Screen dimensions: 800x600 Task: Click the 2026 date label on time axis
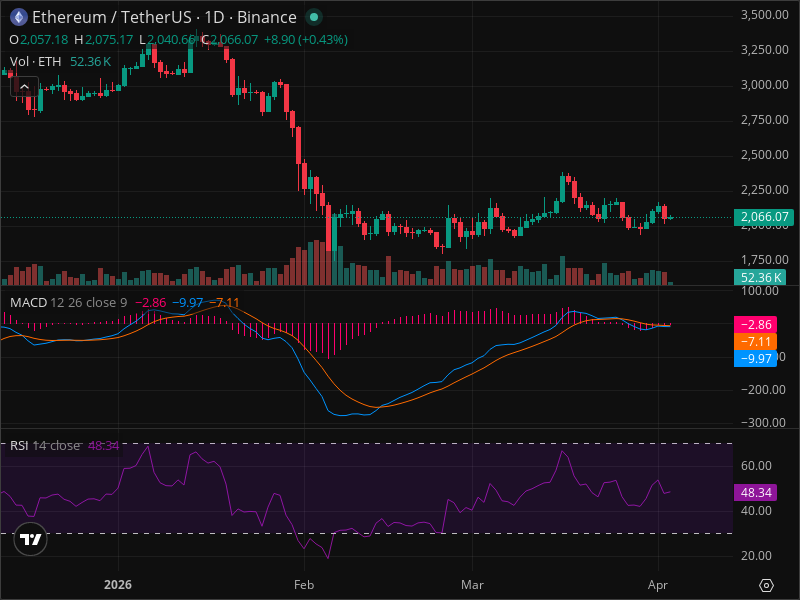point(118,585)
